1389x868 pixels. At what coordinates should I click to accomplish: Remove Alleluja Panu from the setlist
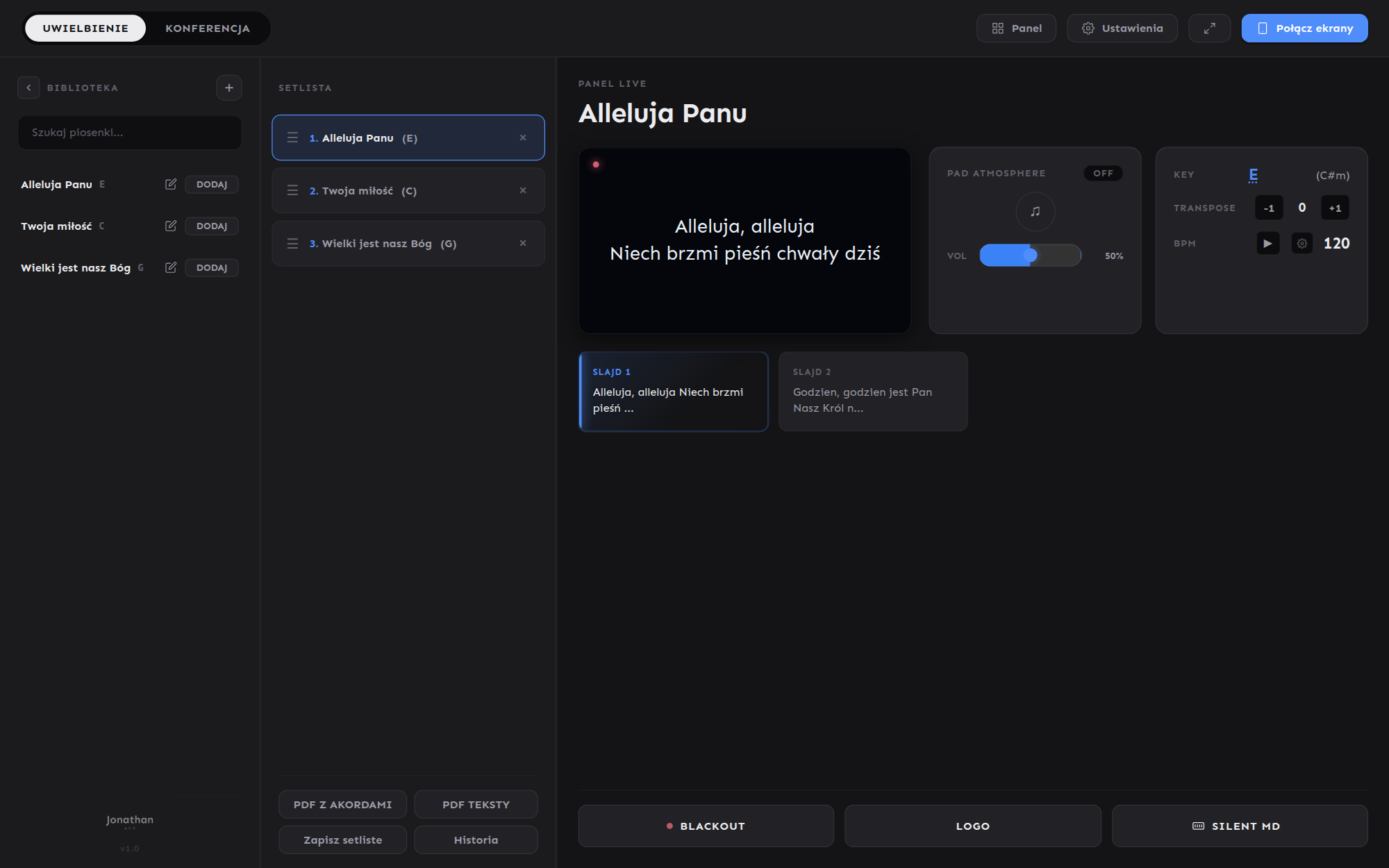pyautogui.click(x=523, y=137)
